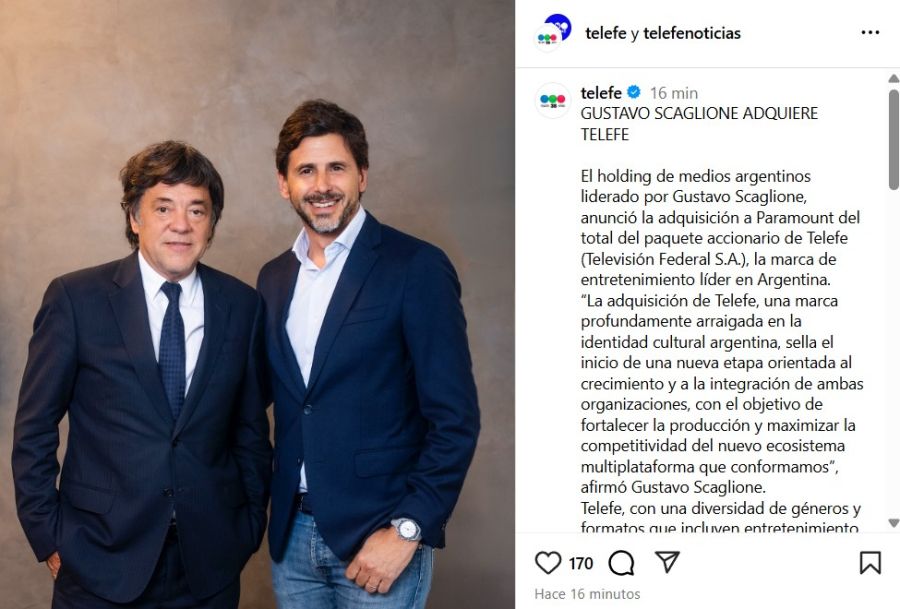Click the 16 min timestamp
The image size is (900, 609).
(x=674, y=93)
